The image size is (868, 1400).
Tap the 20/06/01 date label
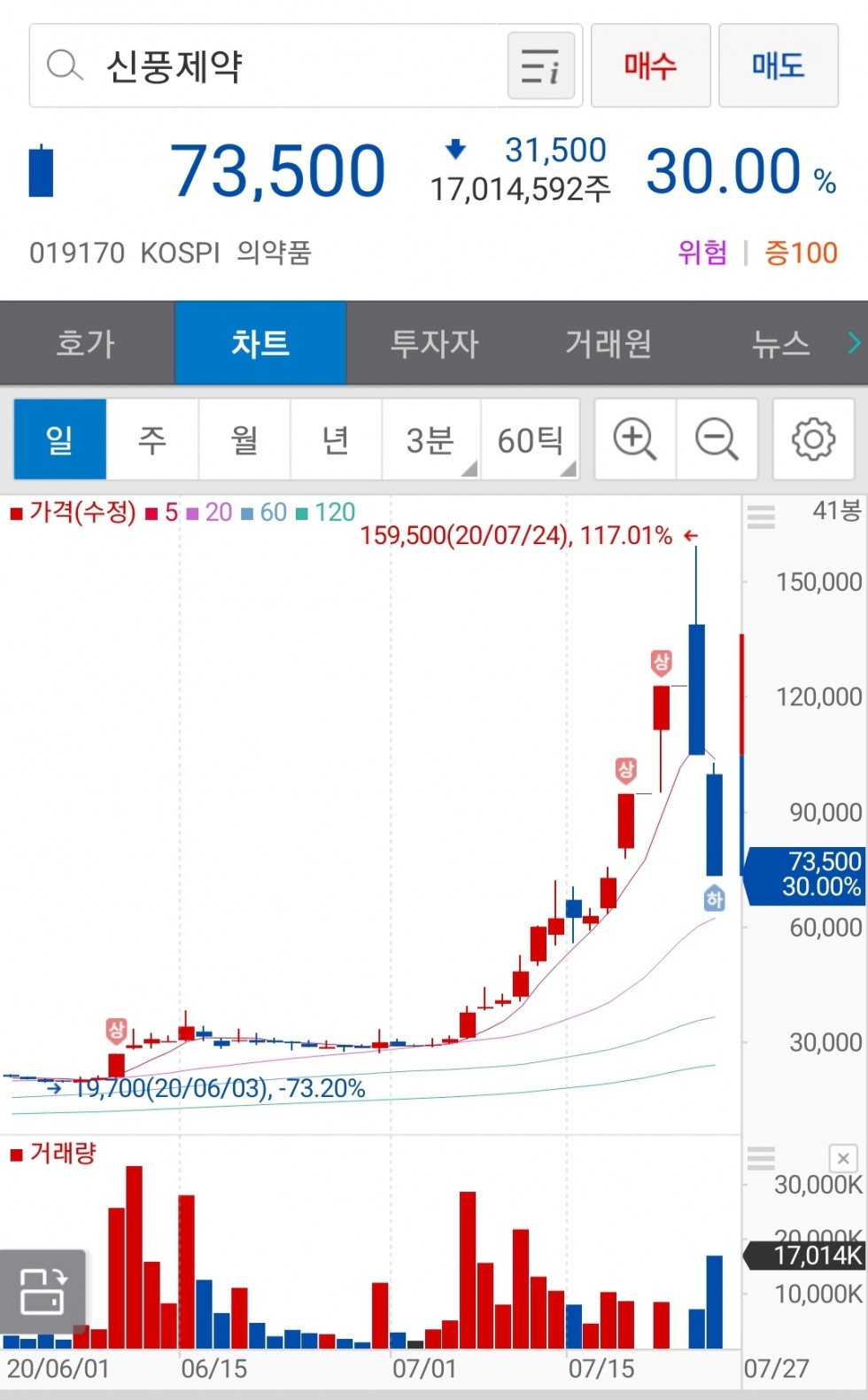(x=58, y=1369)
